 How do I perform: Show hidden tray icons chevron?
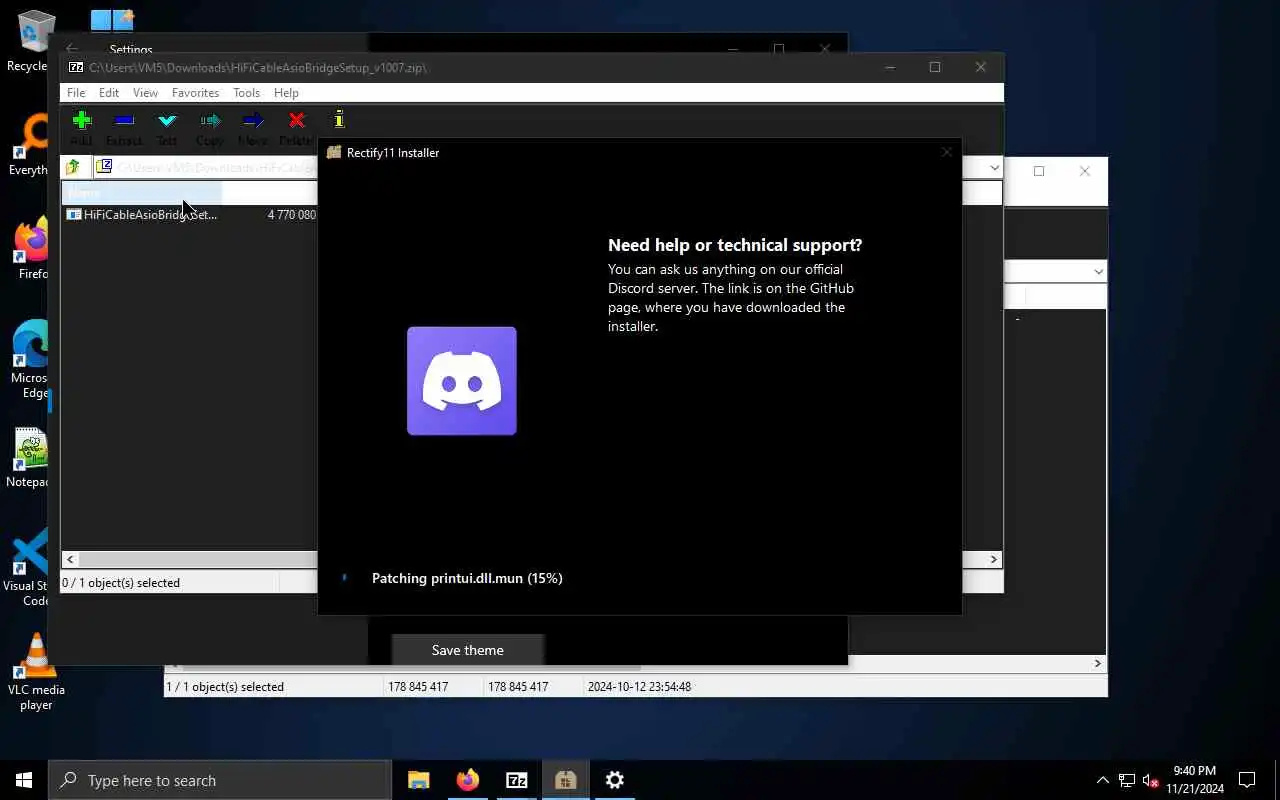[1103, 780]
